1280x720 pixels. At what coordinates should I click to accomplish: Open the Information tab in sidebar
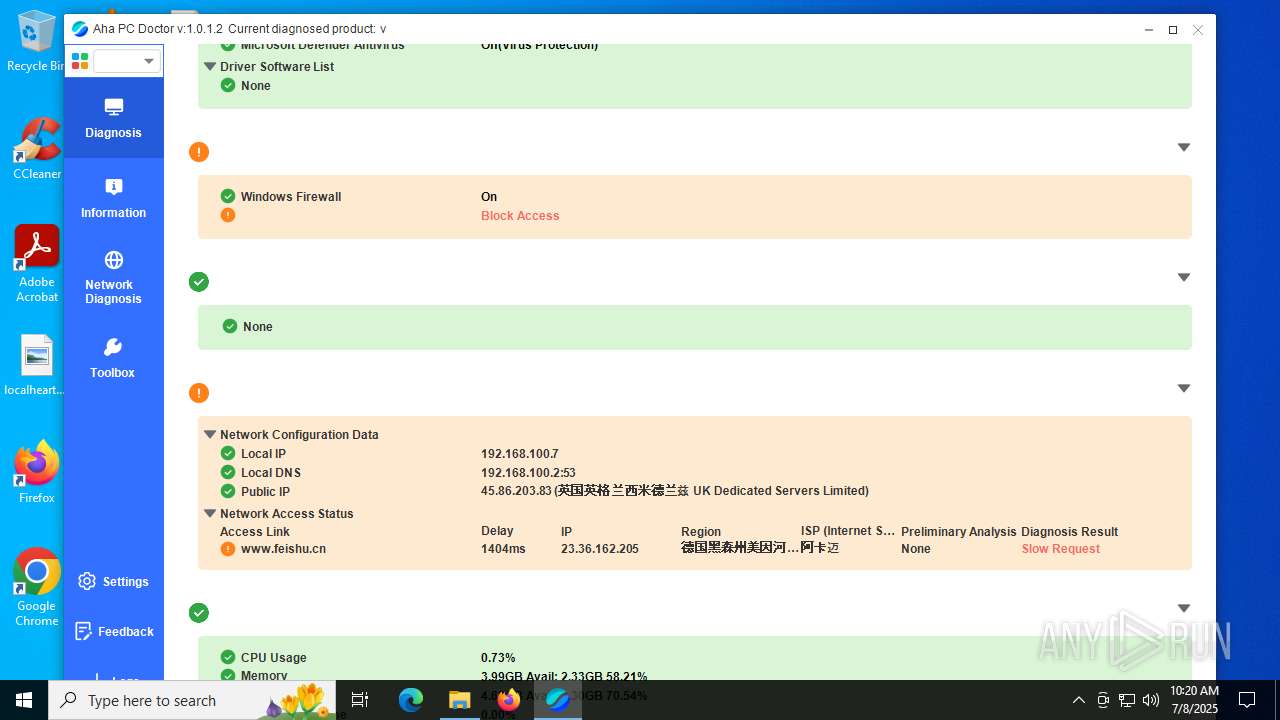[x=113, y=198]
